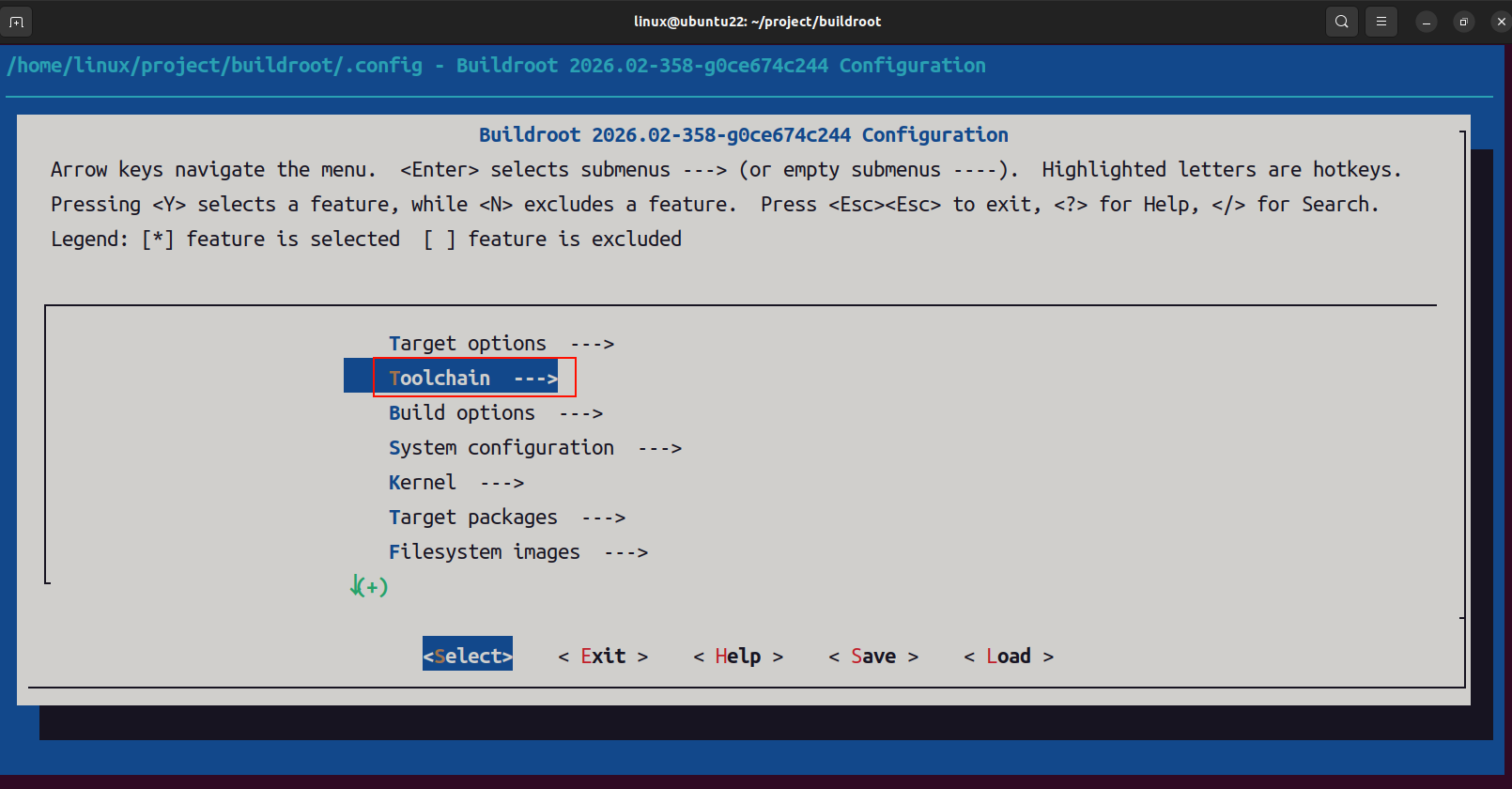Click the green scroll-down (+) indicator
The width and height of the screenshot is (1512, 789).
[369, 587]
